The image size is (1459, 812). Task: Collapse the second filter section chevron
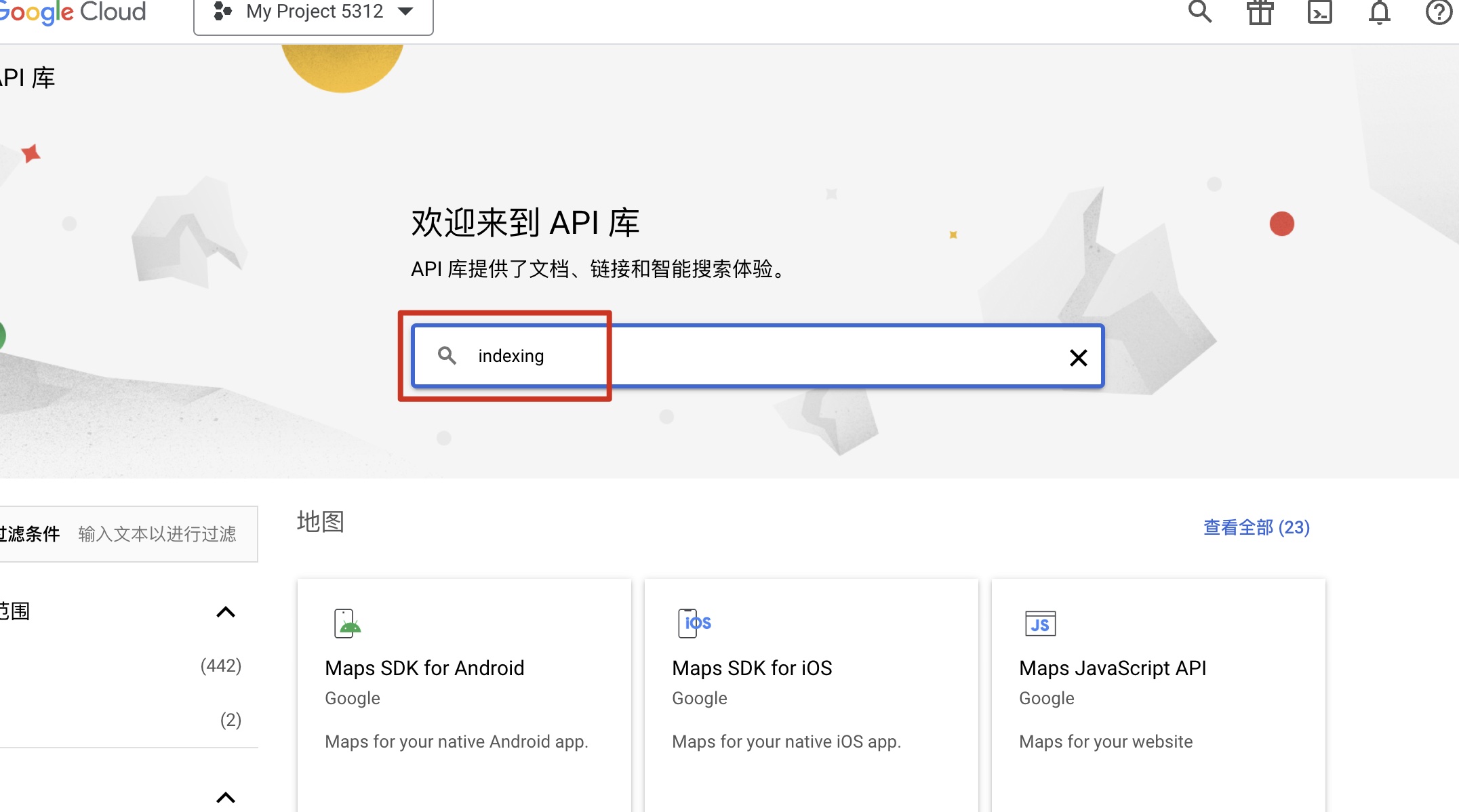pyautogui.click(x=225, y=797)
